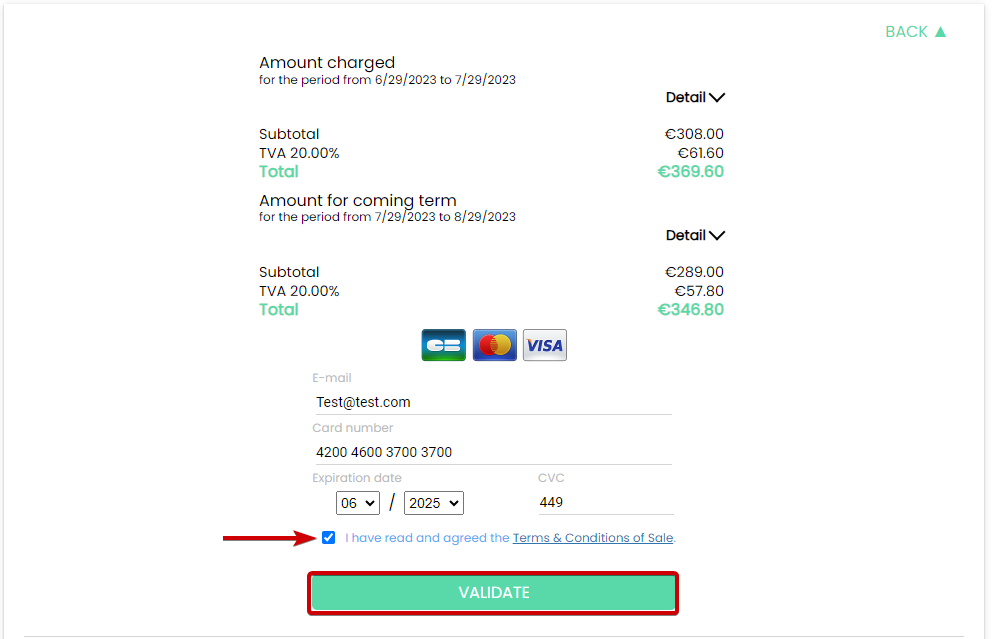Click the Amount charged heading

(x=327, y=63)
